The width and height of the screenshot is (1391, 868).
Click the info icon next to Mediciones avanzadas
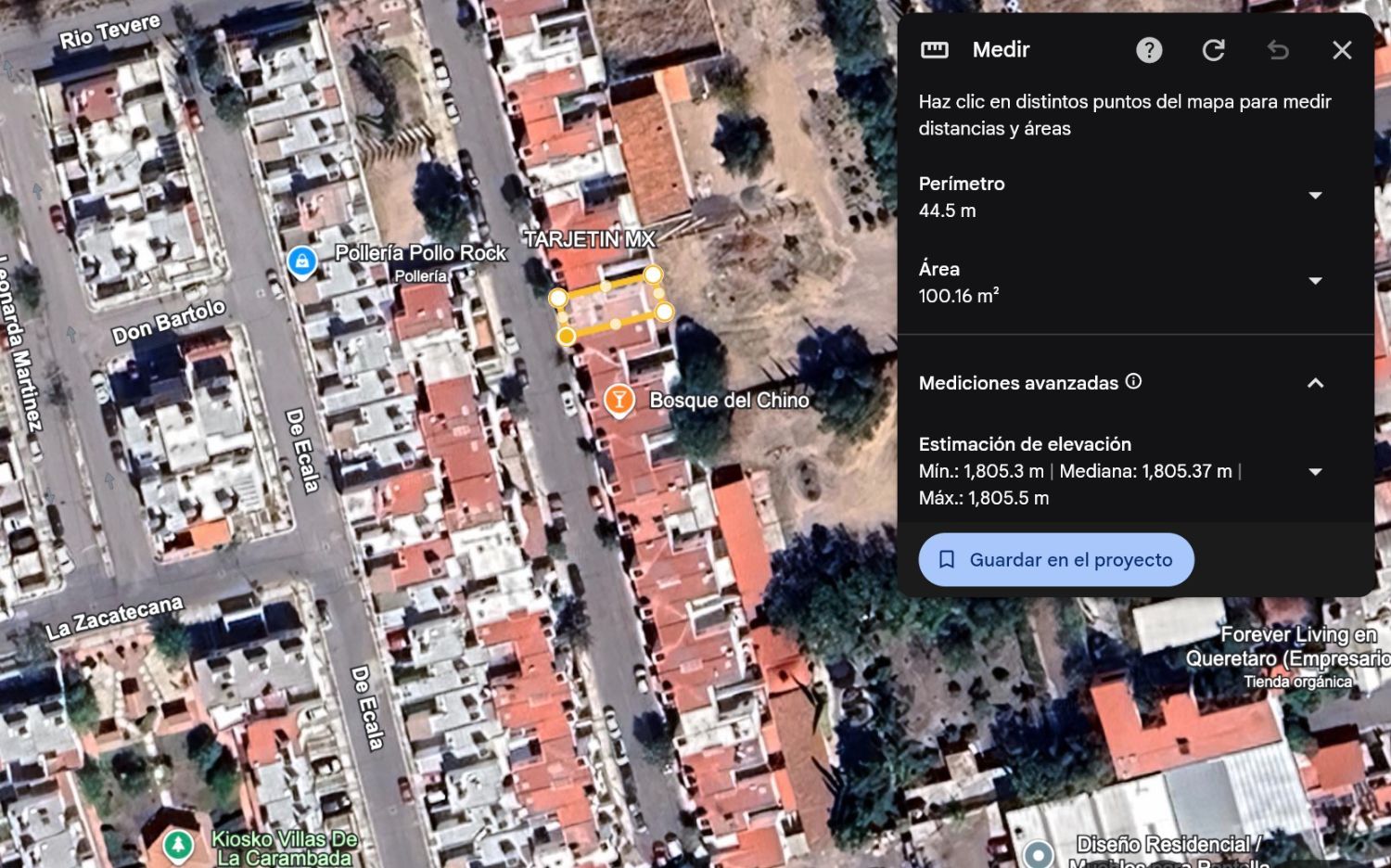[1133, 381]
